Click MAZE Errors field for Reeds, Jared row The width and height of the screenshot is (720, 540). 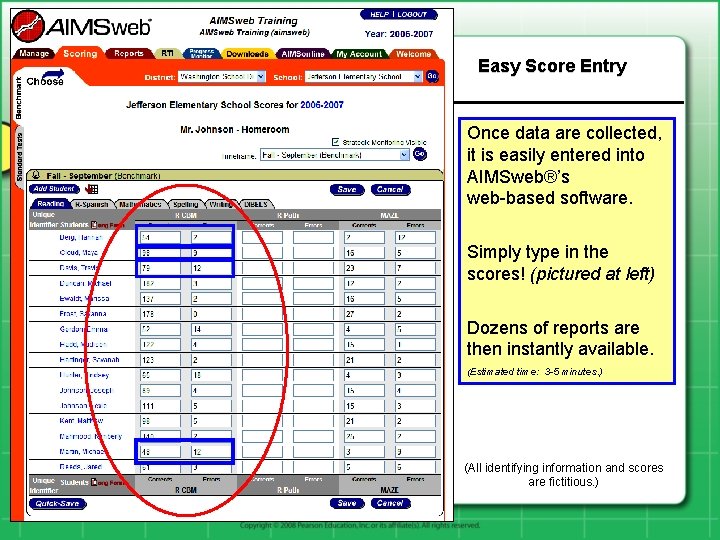415,467
